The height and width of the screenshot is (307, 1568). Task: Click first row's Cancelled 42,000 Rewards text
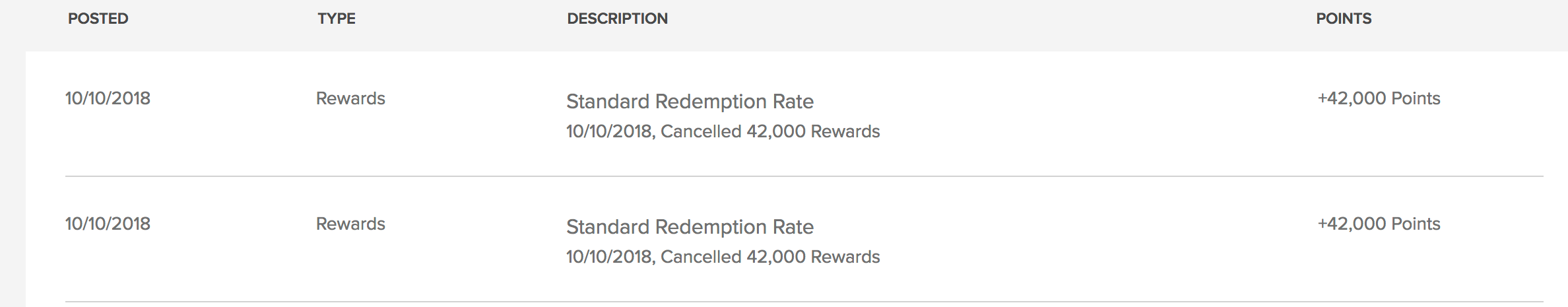pos(770,131)
